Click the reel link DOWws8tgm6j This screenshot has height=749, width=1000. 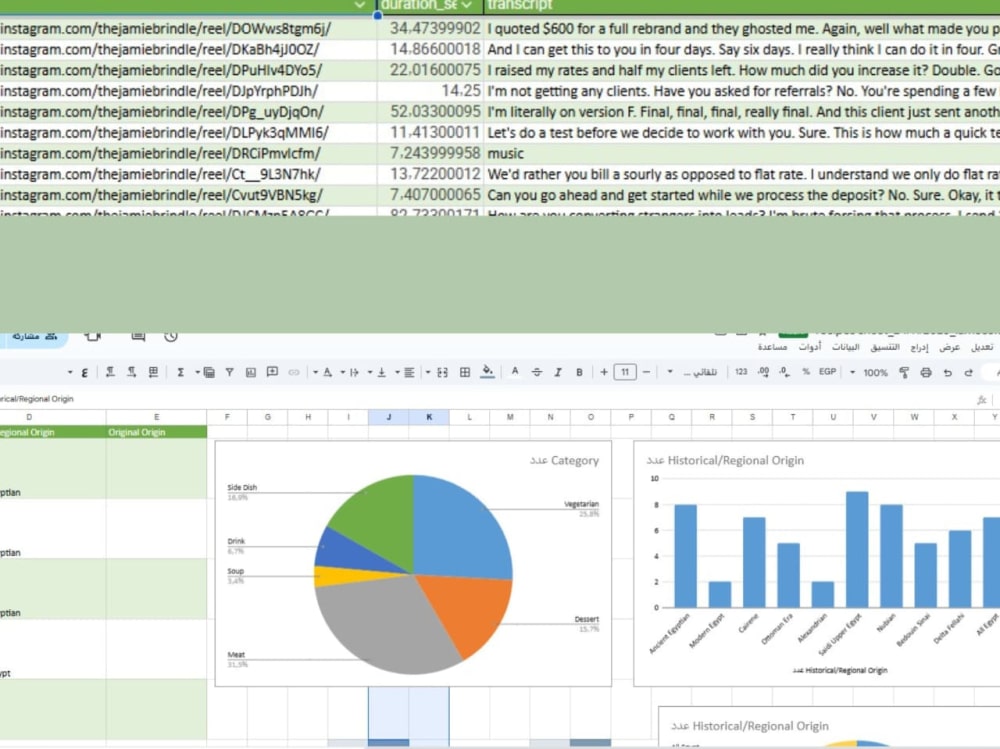coord(165,29)
